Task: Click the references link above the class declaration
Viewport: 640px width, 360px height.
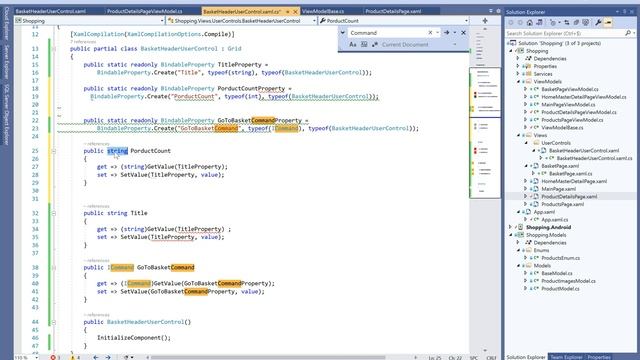Action: pyautogui.click(x=83, y=42)
